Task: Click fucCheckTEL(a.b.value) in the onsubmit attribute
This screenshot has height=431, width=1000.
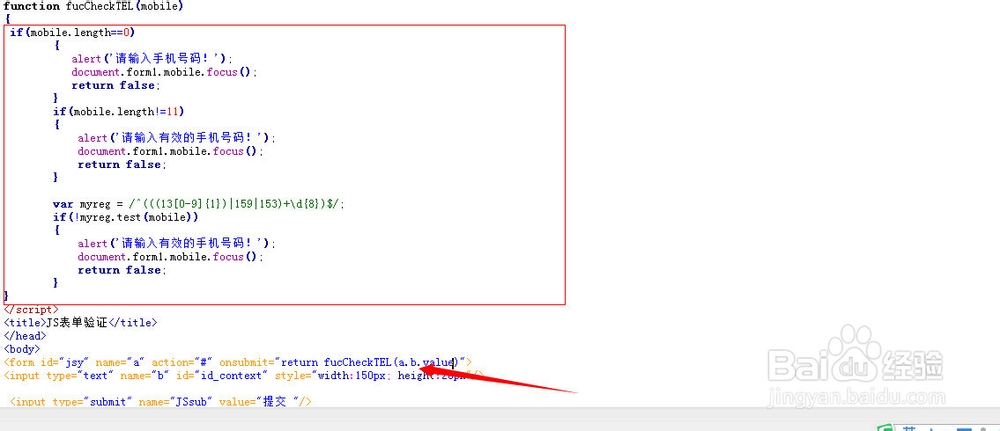Action: pyautogui.click(x=391, y=362)
